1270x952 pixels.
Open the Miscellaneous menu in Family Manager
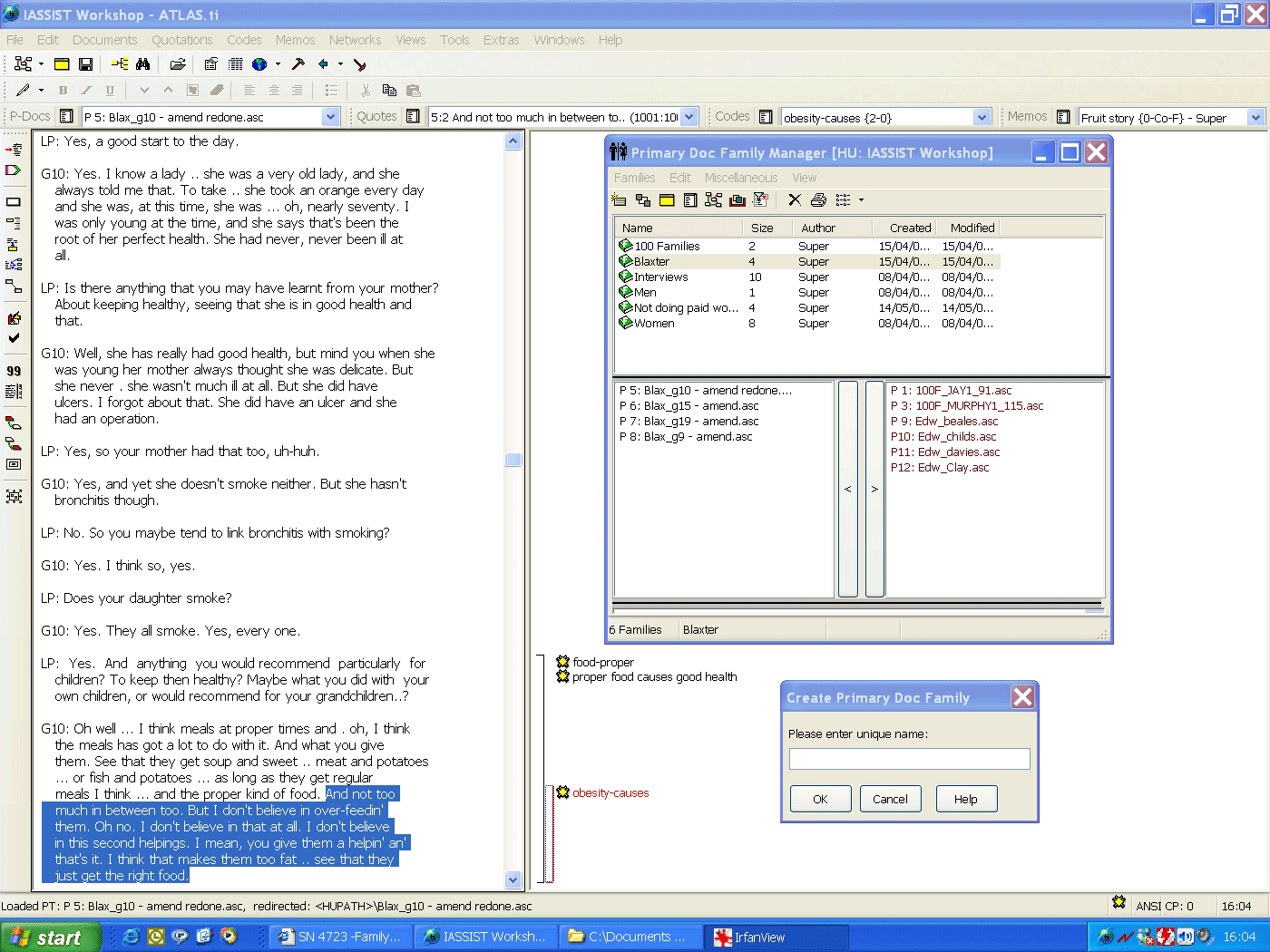740,178
